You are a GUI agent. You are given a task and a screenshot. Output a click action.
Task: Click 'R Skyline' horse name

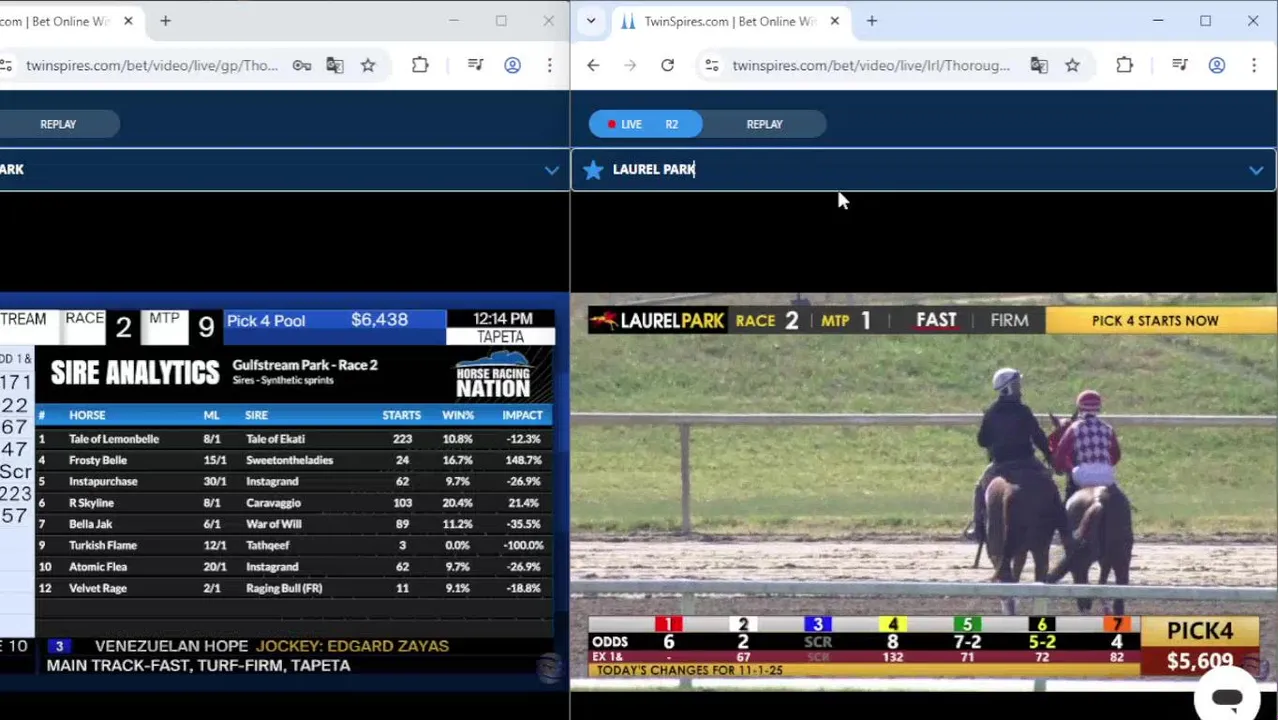pyautogui.click(x=91, y=503)
